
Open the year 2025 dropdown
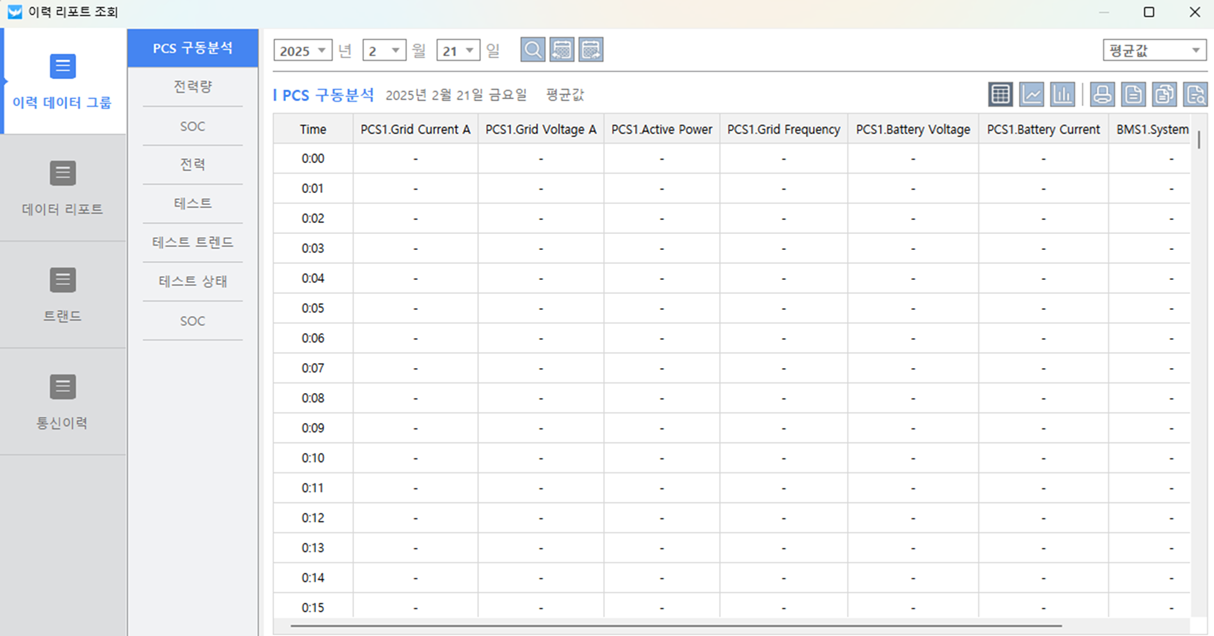click(x=303, y=51)
